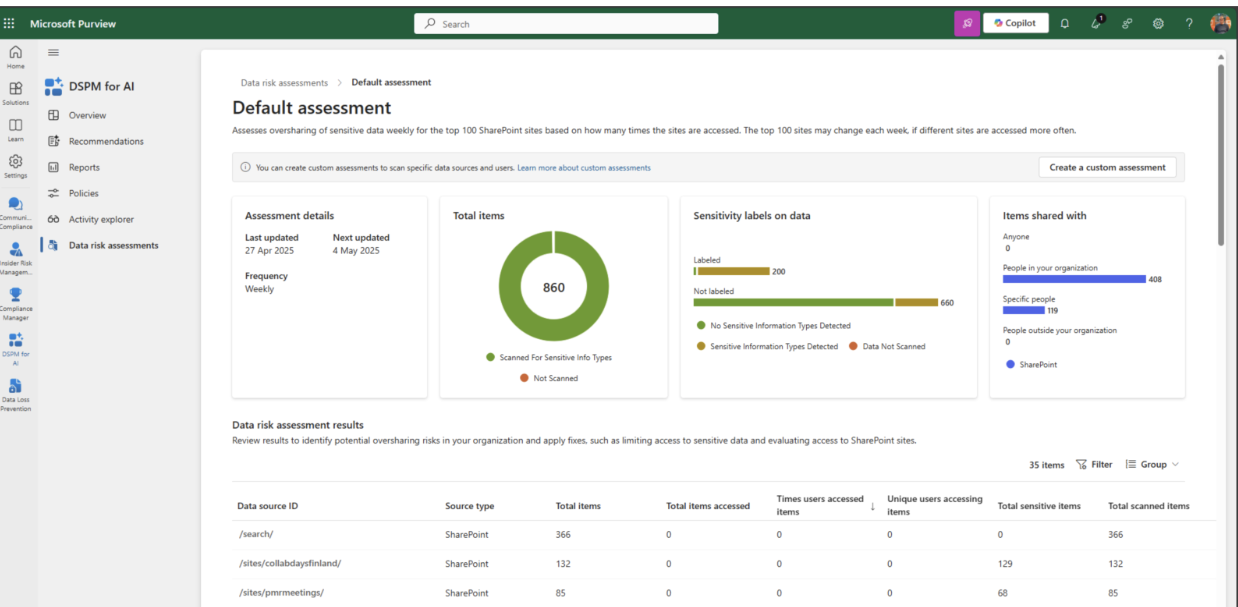Viewport: 1238px width, 607px height.
Task: Click the pink feedback icon in header
Action: [x=966, y=23]
